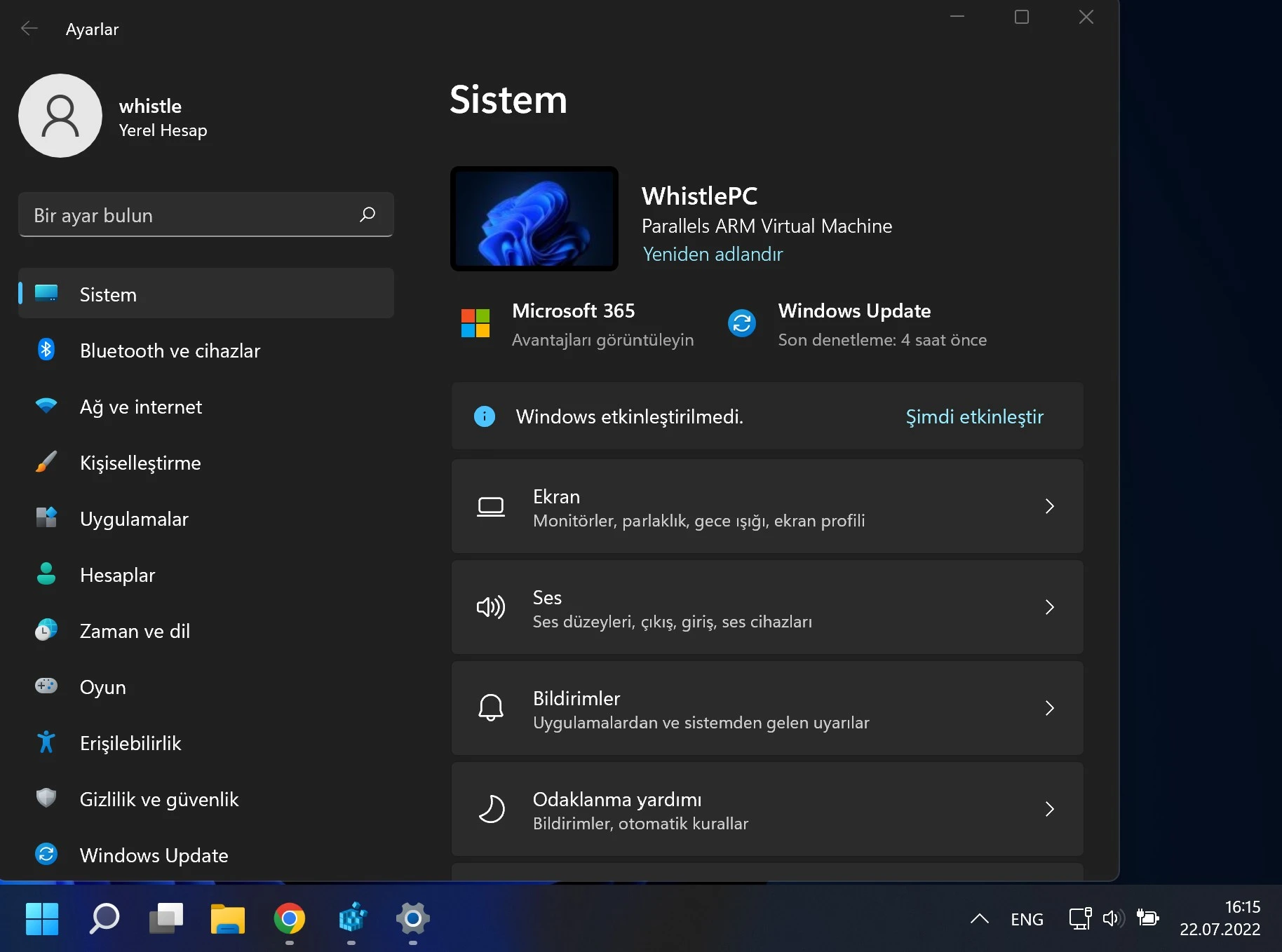Click the back arrow next to Ayarlar
This screenshot has height=952, width=1282.
pyautogui.click(x=29, y=29)
